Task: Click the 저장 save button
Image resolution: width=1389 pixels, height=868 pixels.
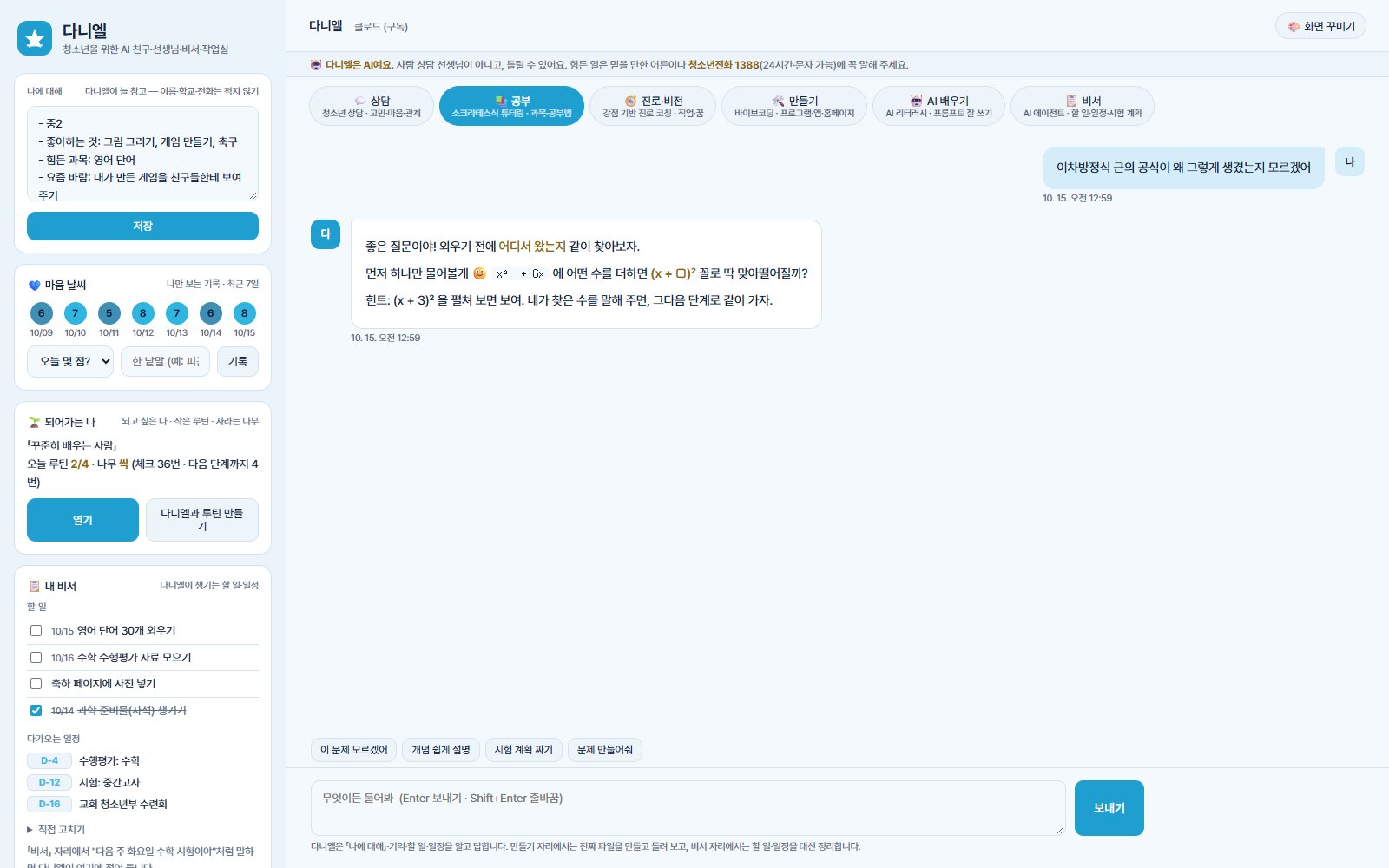Action: pos(142,226)
